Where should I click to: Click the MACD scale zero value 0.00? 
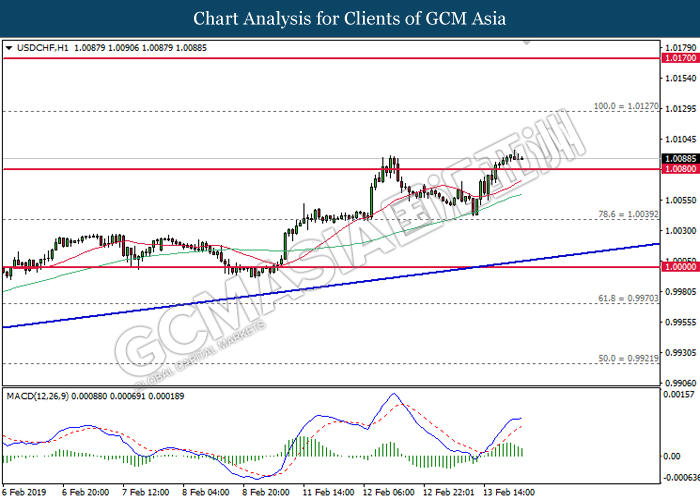(672, 456)
